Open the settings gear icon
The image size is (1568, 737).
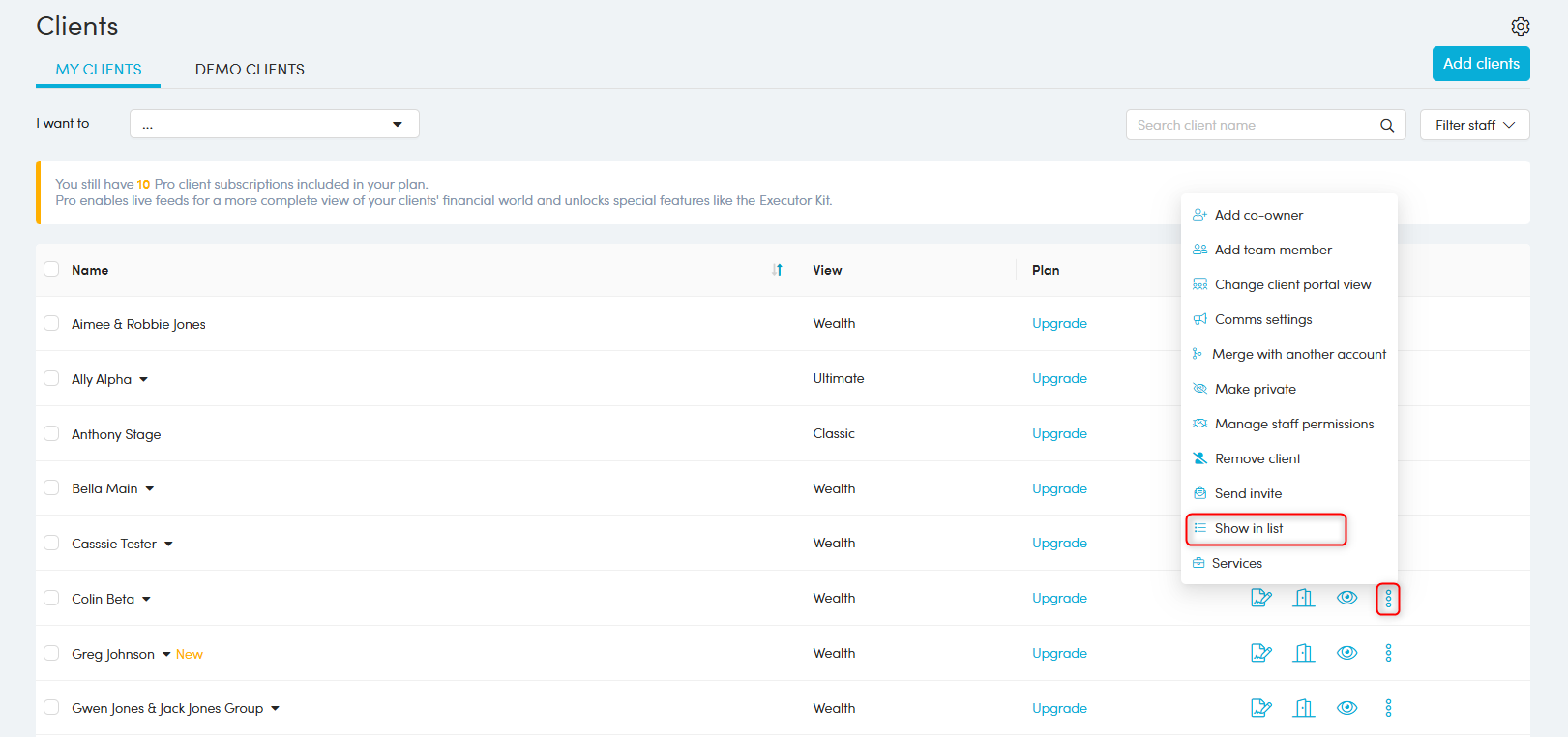coord(1520,26)
